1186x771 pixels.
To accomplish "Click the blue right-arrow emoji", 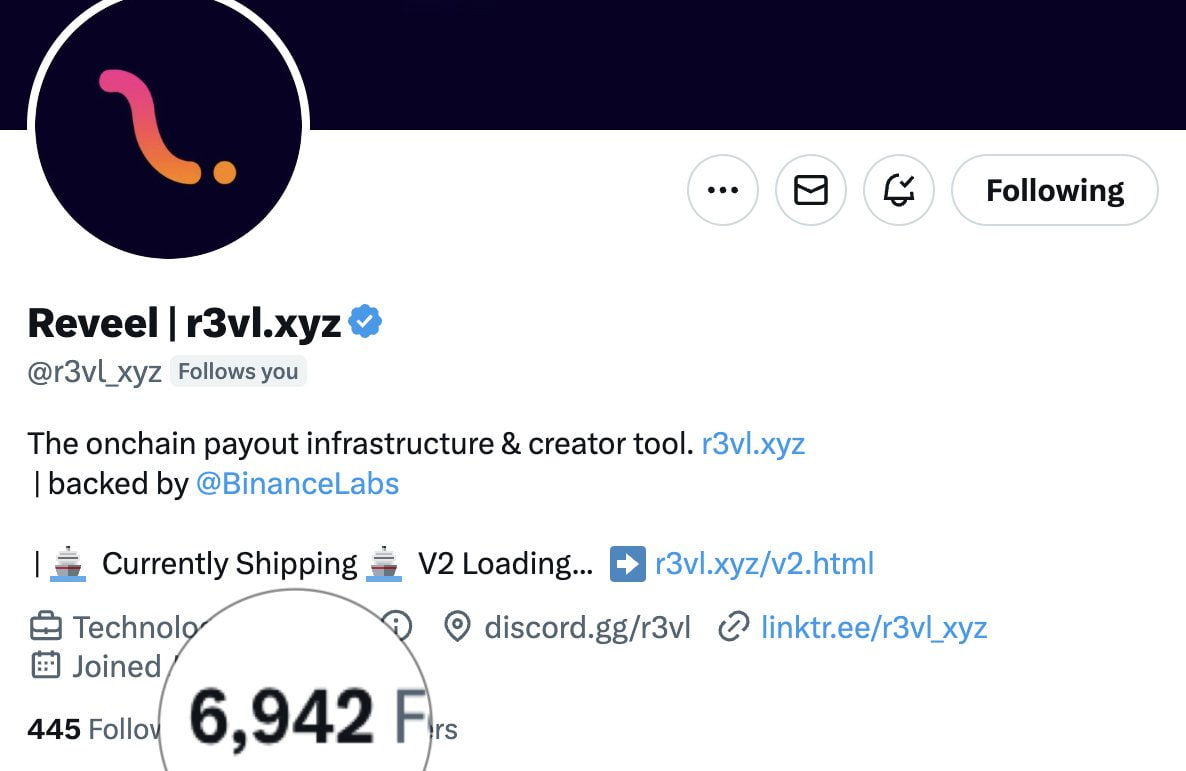I will [x=627, y=564].
